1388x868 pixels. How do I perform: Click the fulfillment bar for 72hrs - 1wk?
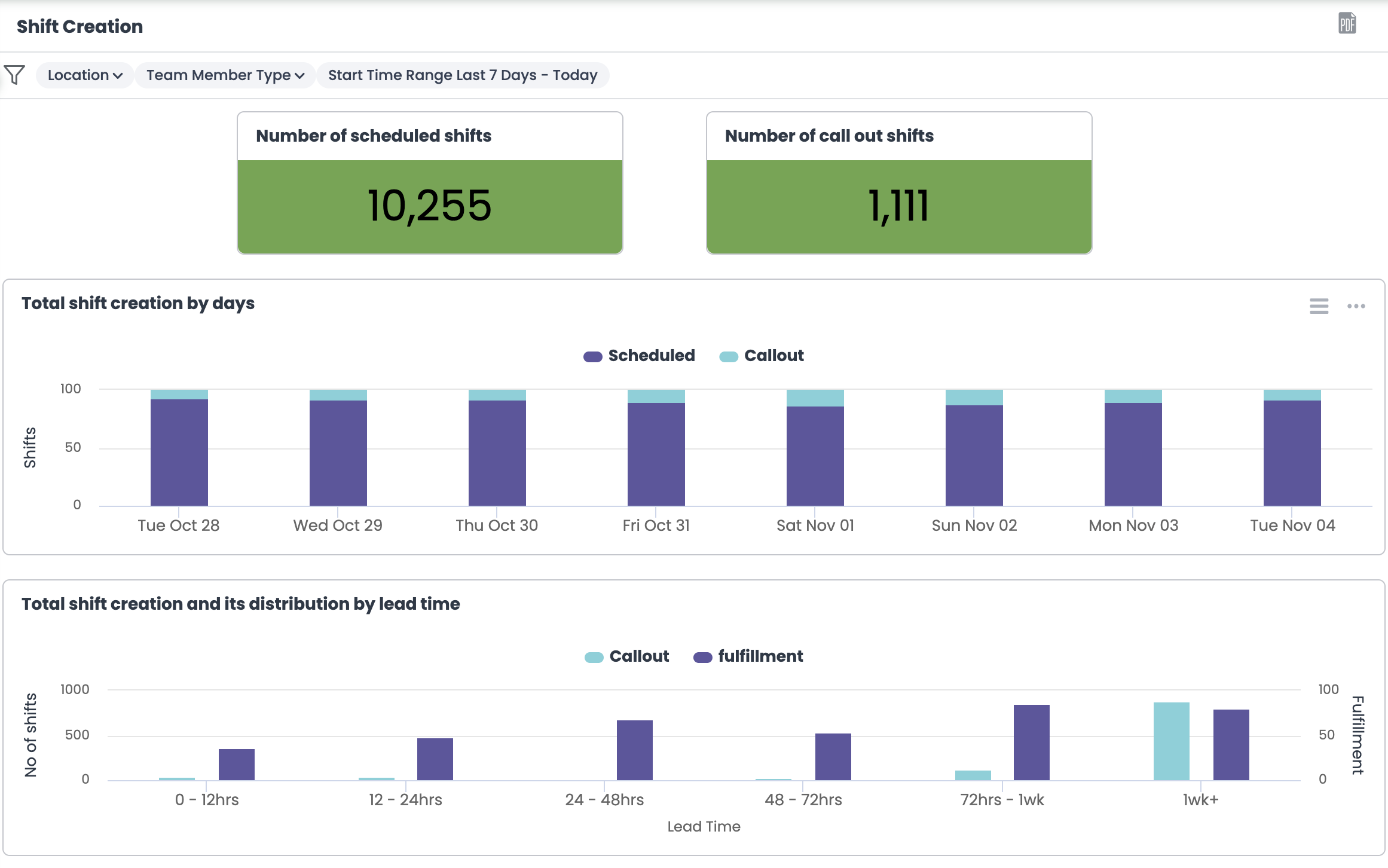click(1031, 742)
